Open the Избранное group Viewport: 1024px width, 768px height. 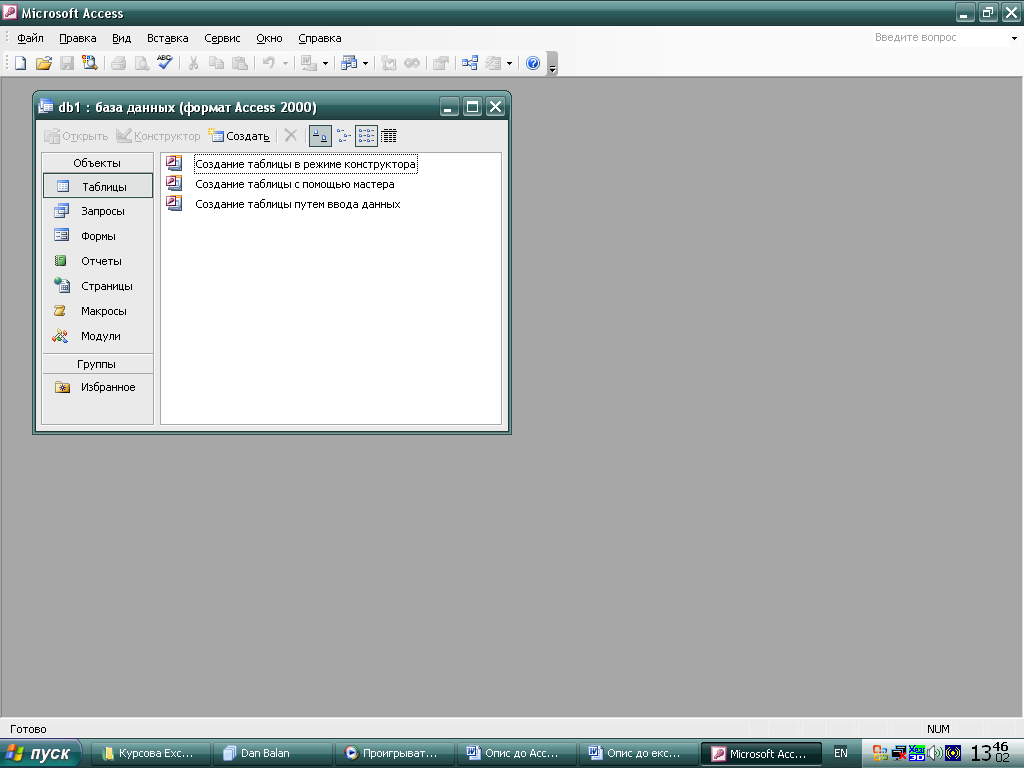tap(98, 387)
